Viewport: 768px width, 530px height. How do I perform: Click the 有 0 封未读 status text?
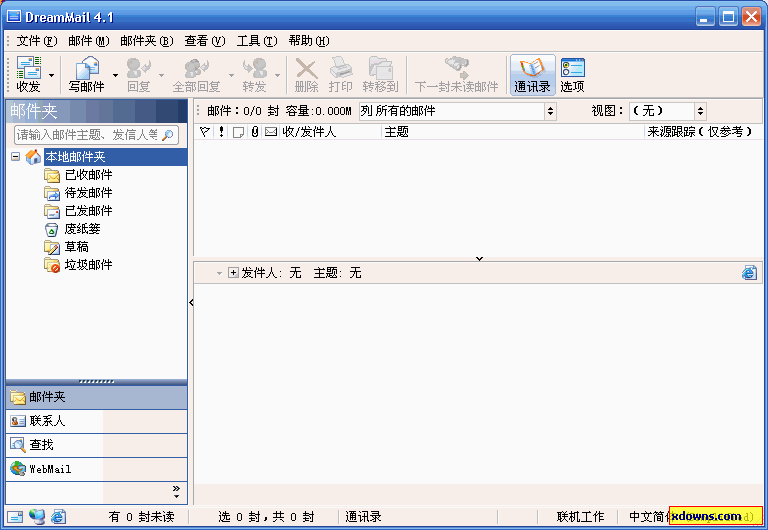(141, 517)
